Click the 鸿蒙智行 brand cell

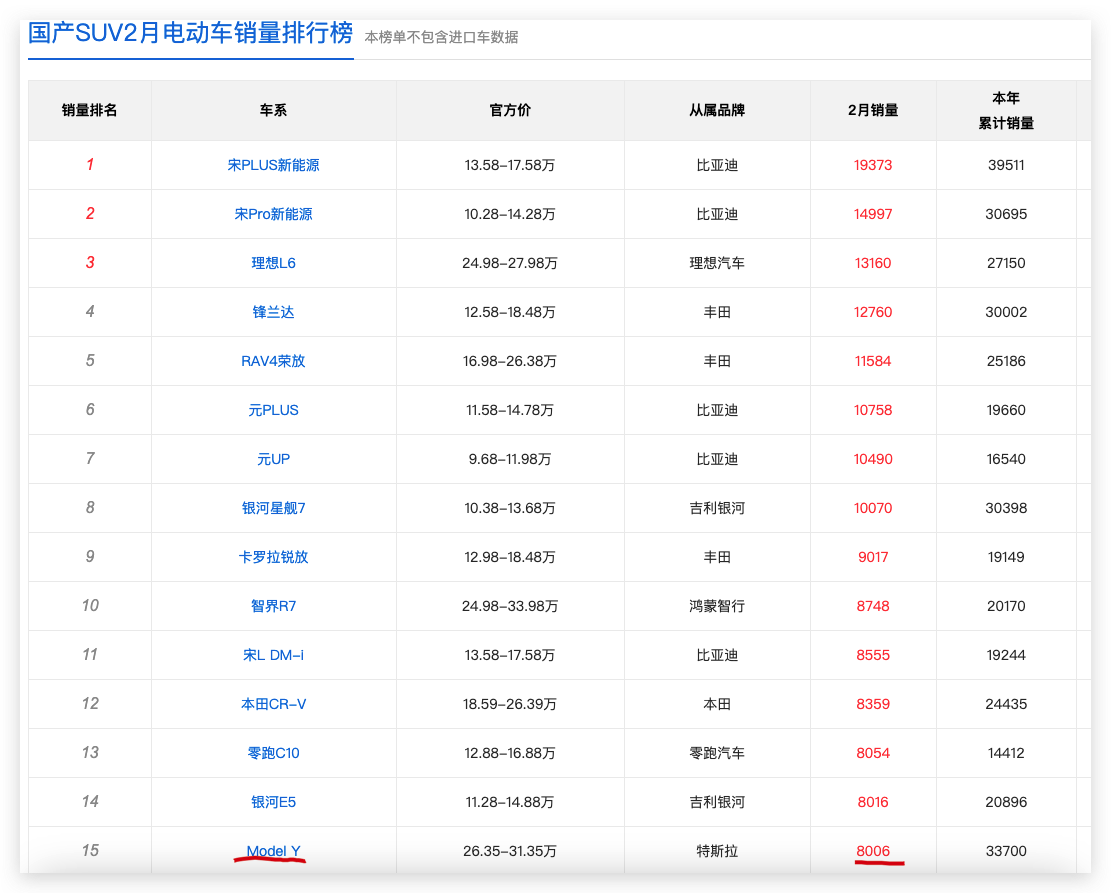(716, 606)
